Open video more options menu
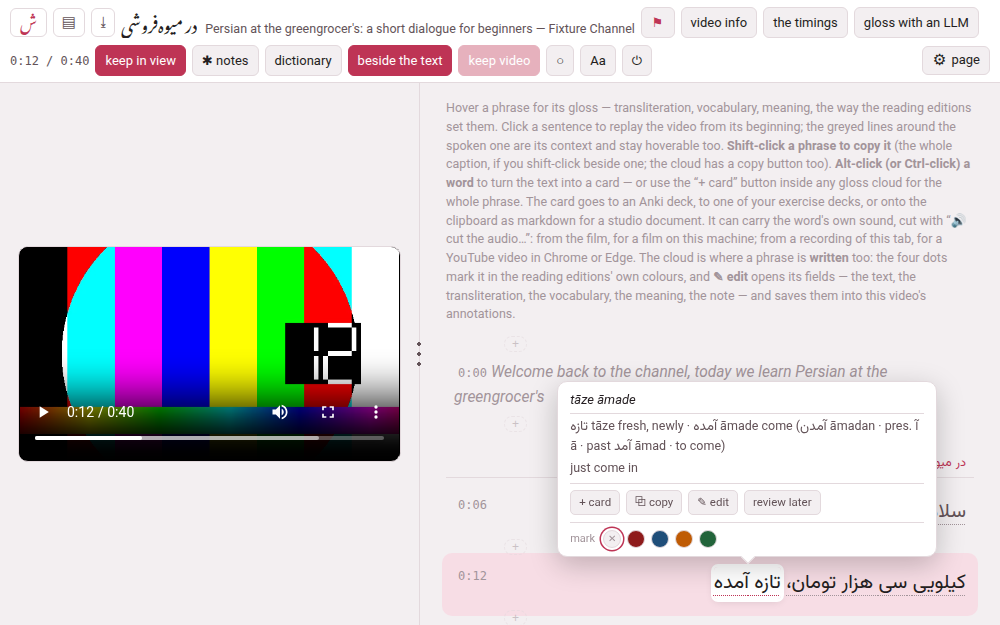Image resolution: width=1000 pixels, height=625 pixels. coord(376,412)
